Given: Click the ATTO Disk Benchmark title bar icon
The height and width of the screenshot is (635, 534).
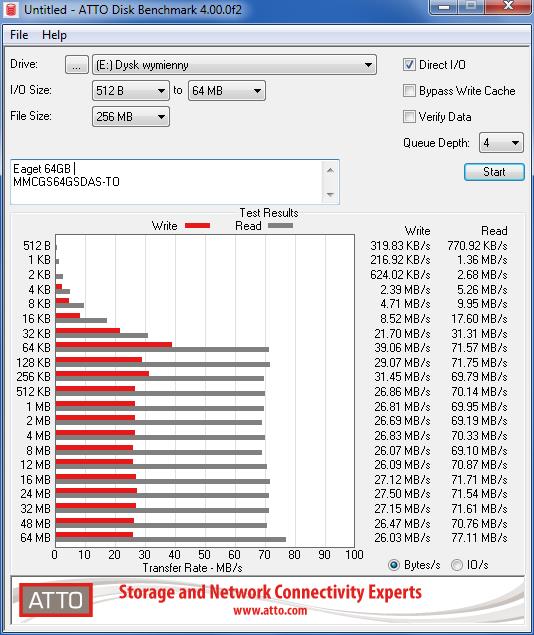Looking at the screenshot, I should [x=11, y=10].
